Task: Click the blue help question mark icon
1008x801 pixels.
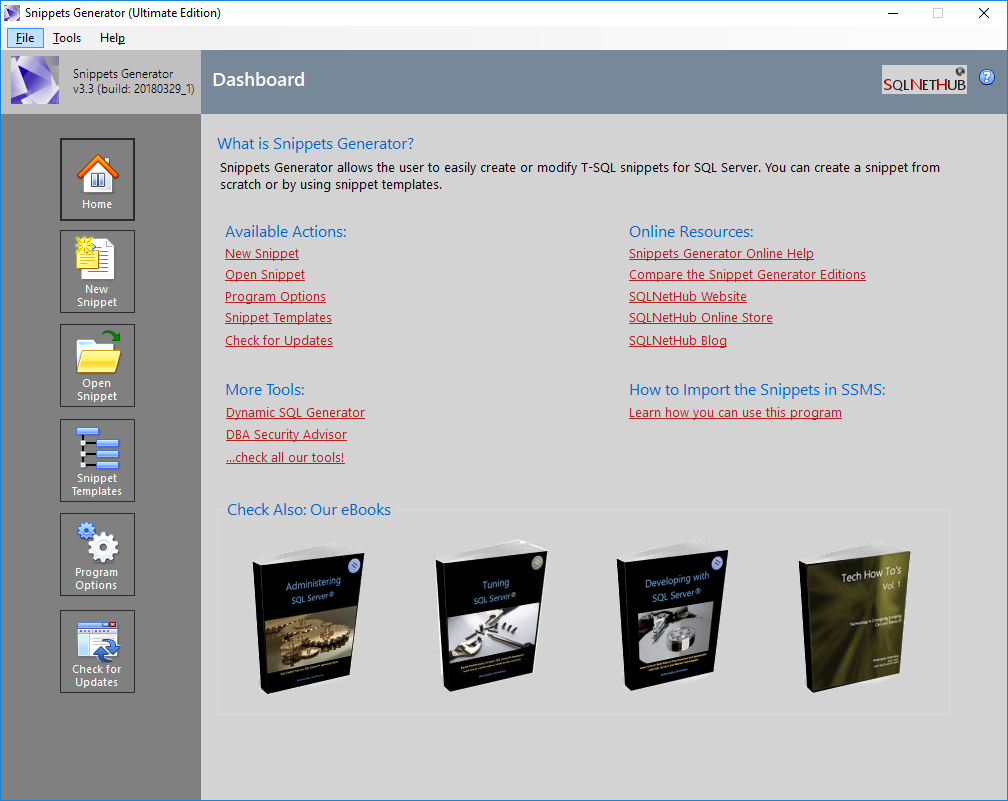Action: 986,77
